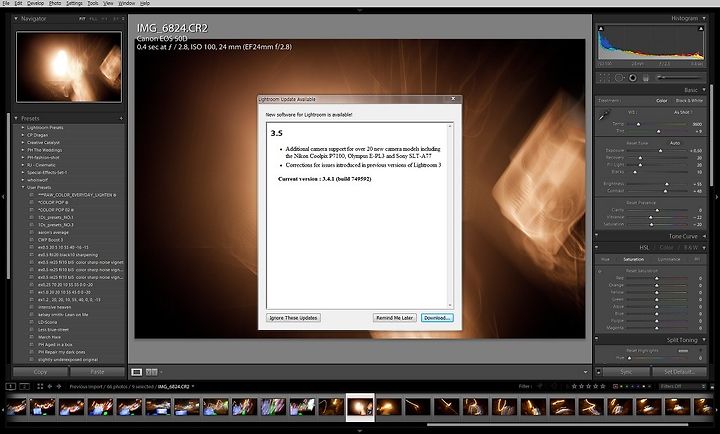Screen dimensions: 720x434
Task: Click the shadow clipping indicator in histogram
Action: click(x=601, y=28)
